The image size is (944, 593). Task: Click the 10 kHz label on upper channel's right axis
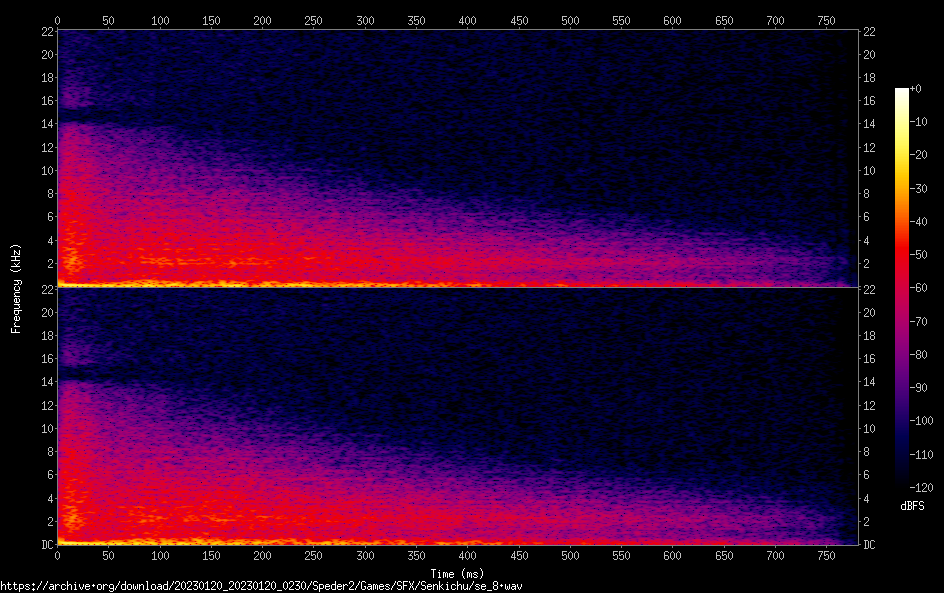pyautogui.click(x=869, y=170)
